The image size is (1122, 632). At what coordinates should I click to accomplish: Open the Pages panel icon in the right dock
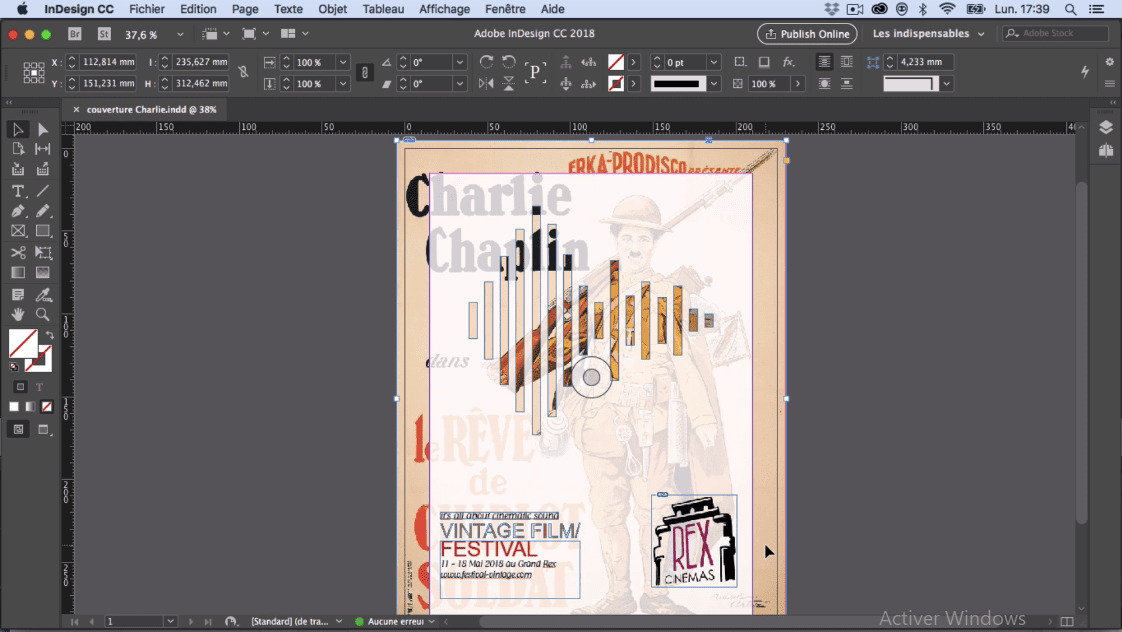1106,150
